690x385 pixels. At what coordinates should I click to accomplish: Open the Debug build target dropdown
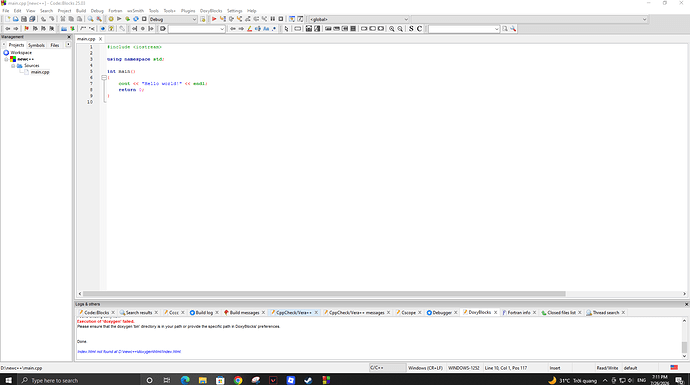tap(173, 19)
